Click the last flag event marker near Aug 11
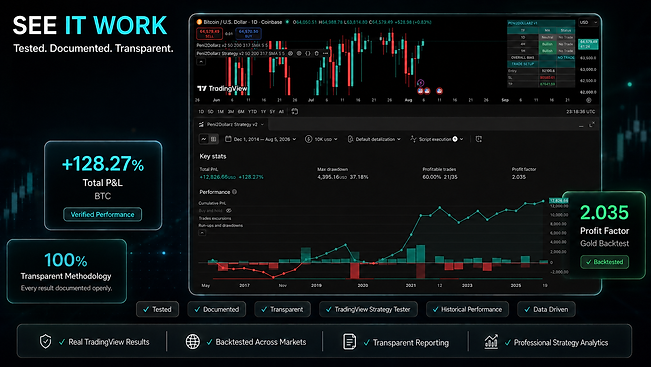This screenshot has width=651, height=367. click(439, 91)
